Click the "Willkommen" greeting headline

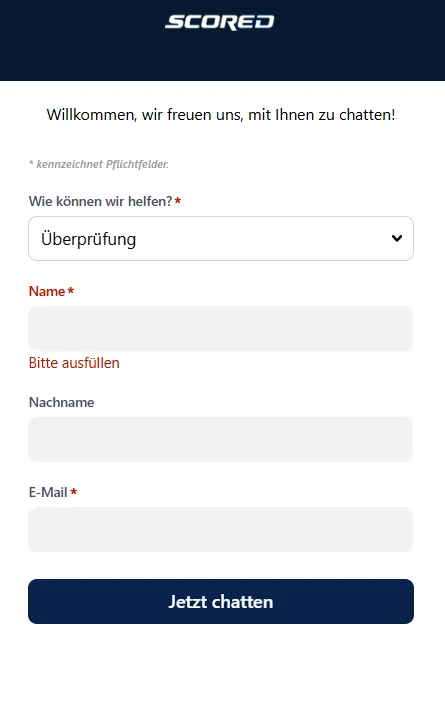(221, 115)
